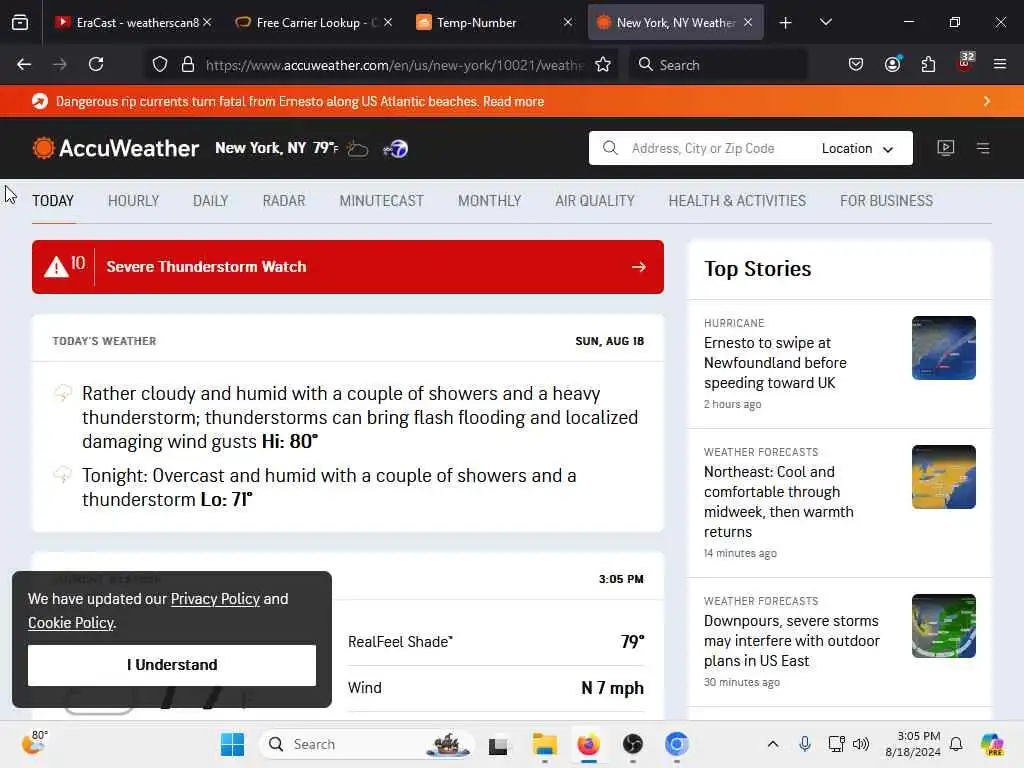This screenshot has width=1024, height=768.
Task: Open the Firefox application menu
Action: [x=1000, y=64]
